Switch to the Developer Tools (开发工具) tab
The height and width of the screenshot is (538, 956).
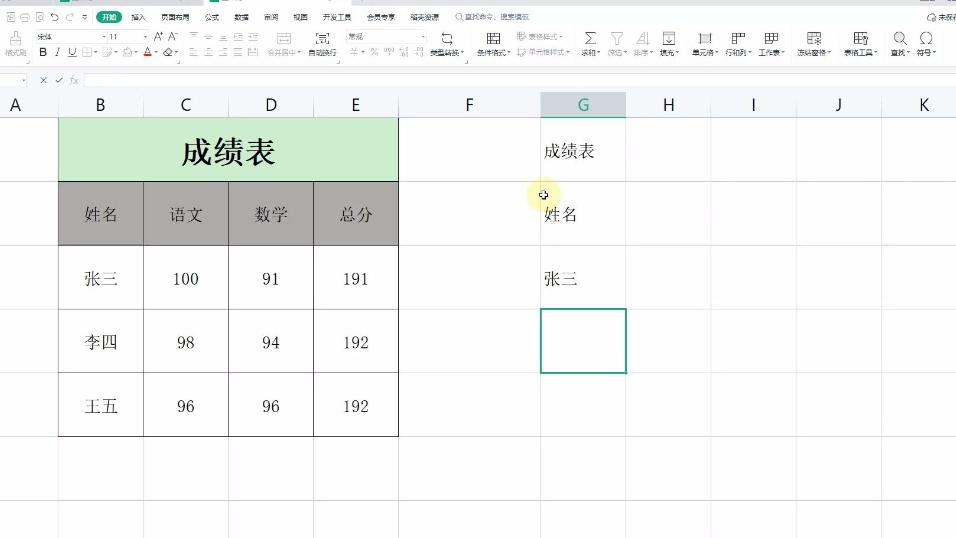(x=337, y=17)
